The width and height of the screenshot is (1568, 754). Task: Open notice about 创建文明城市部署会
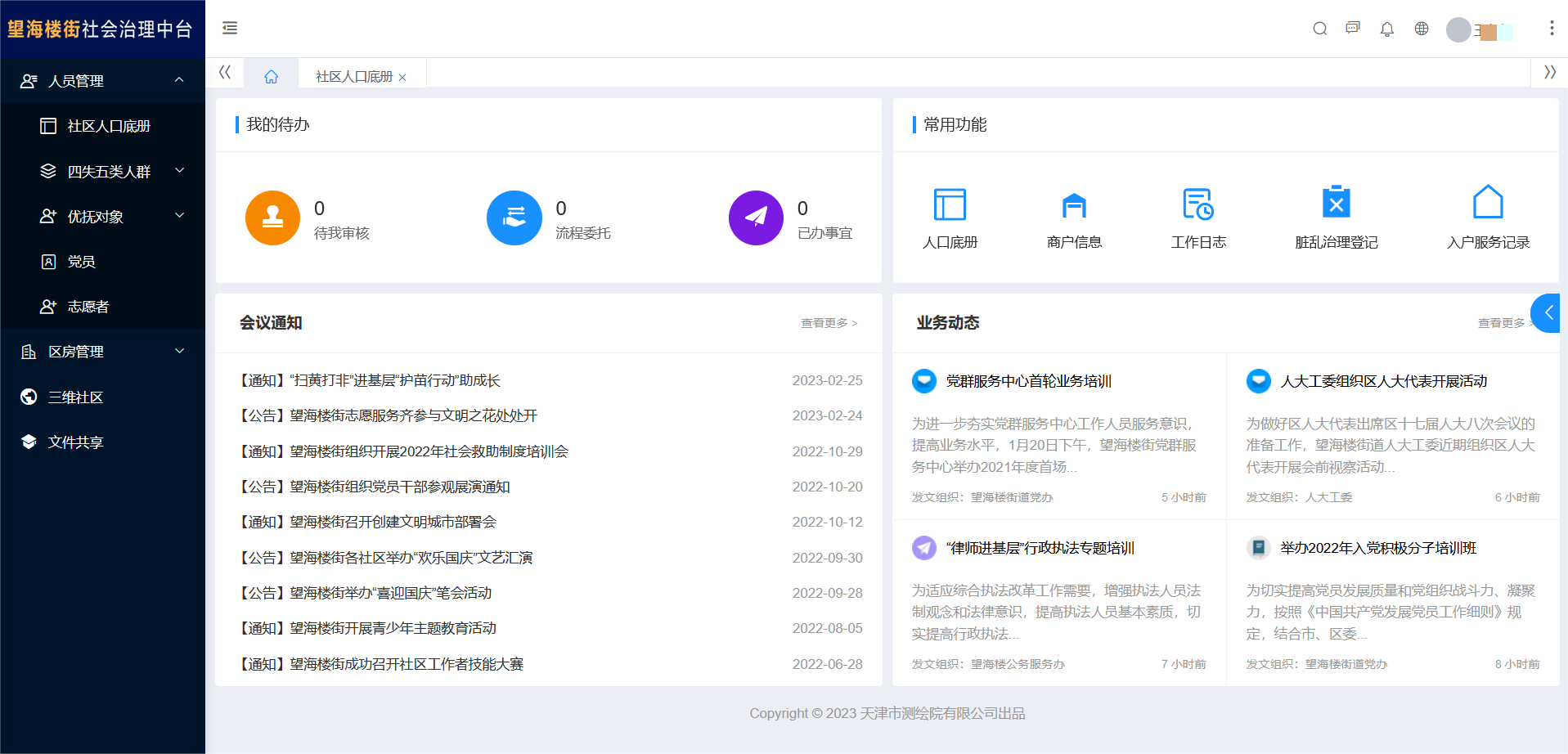point(368,522)
